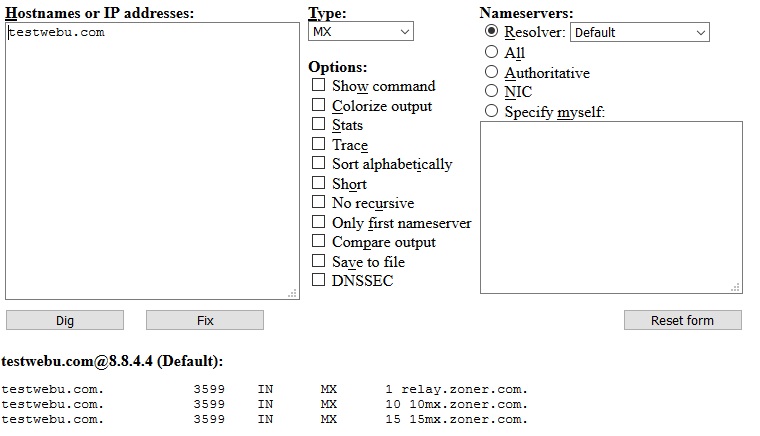The height and width of the screenshot is (436, 760).
Task: Choose the Authoritative radio option
Action: [x=491, y=72]
